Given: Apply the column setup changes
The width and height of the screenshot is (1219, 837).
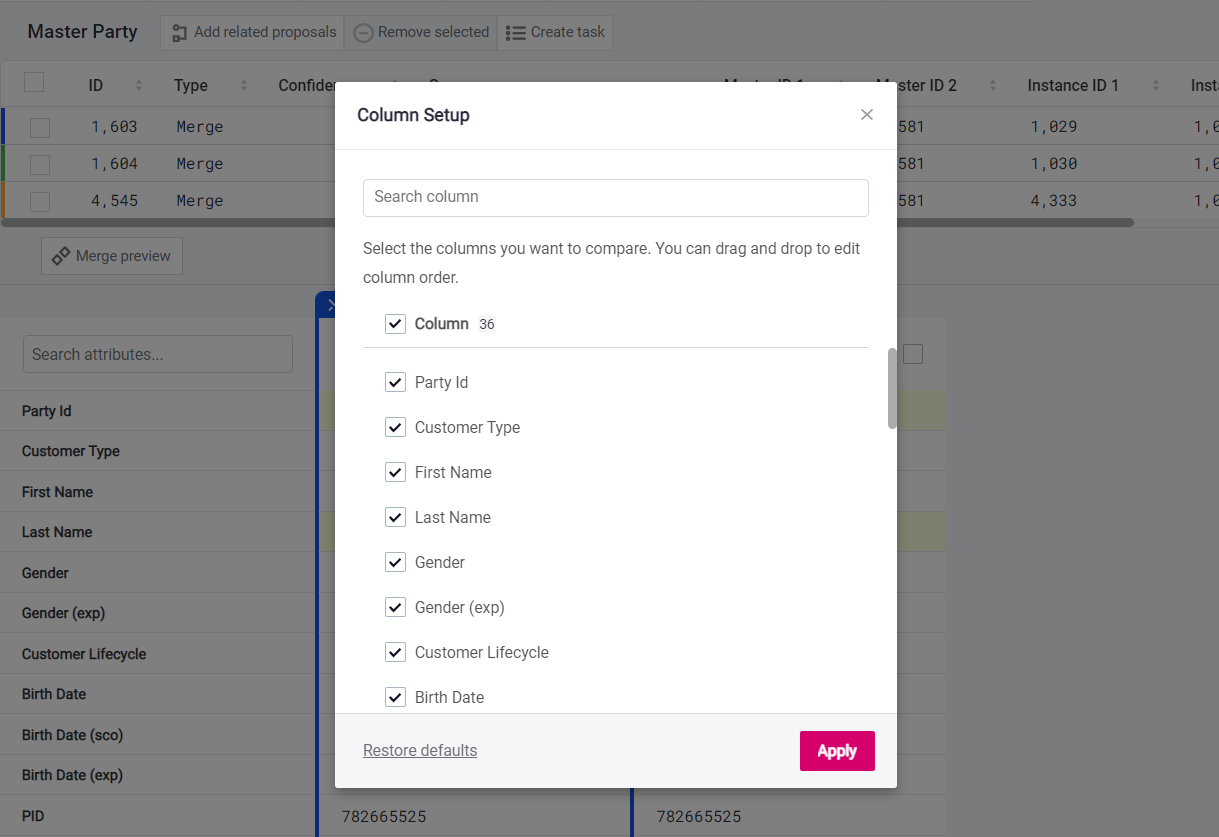Looking at the screenshot, I should (x=837, y=750).
